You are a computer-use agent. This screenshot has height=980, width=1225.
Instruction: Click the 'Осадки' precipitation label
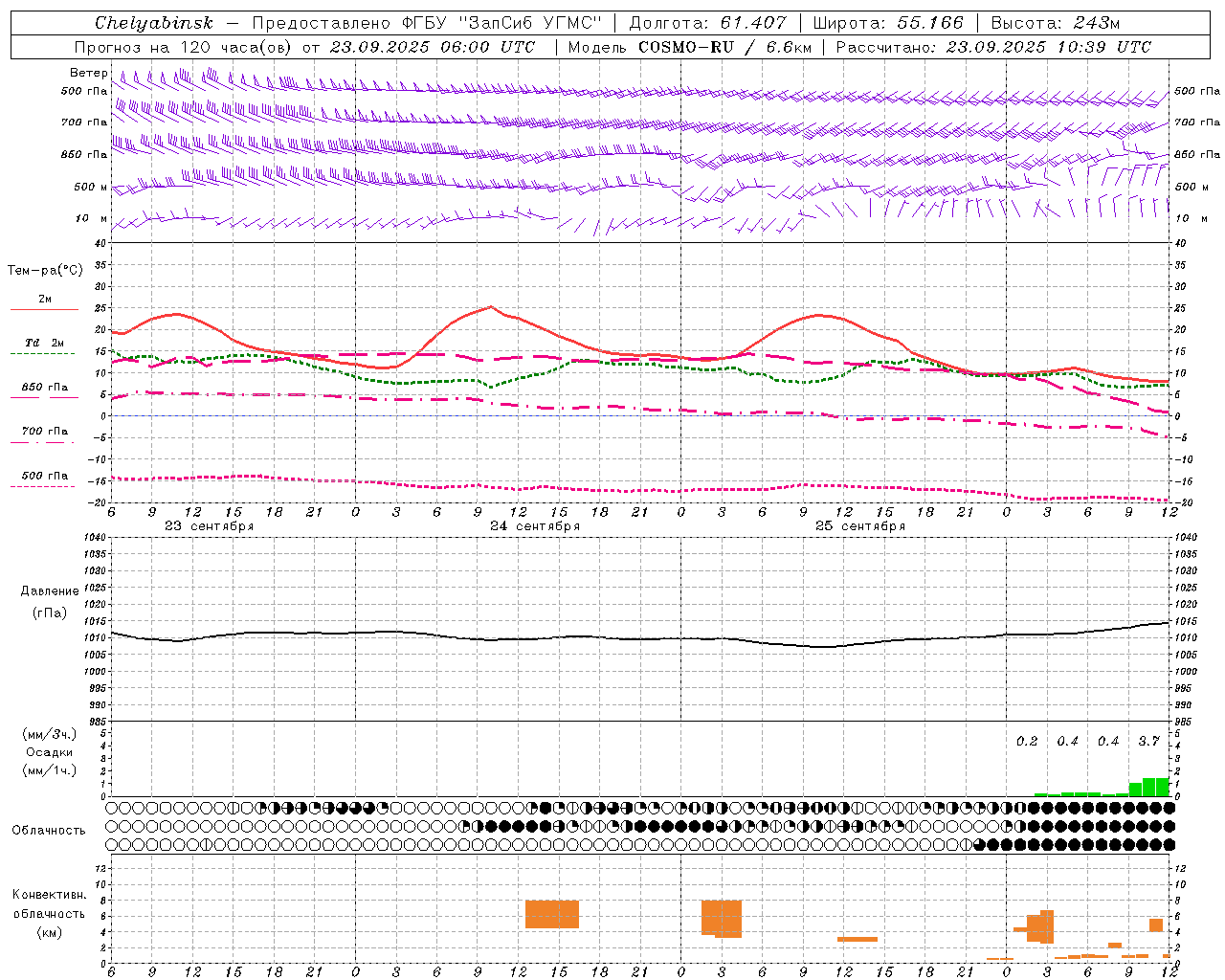pyautogui.click(x=49, y=752)
